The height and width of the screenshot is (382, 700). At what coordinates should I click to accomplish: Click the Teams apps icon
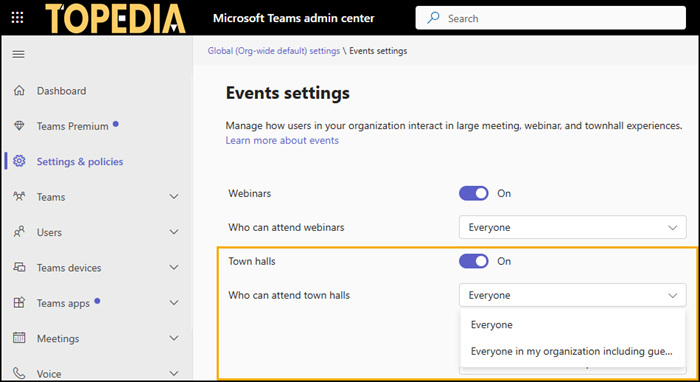pos(19,303)
